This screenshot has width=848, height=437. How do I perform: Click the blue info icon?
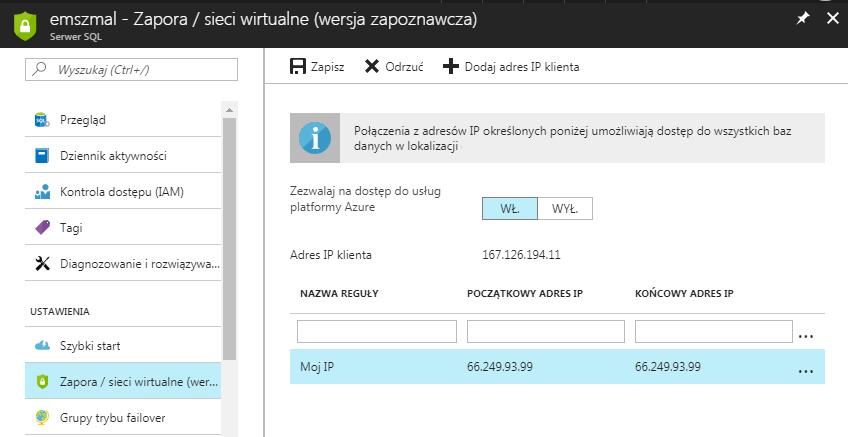click(315, 138)
